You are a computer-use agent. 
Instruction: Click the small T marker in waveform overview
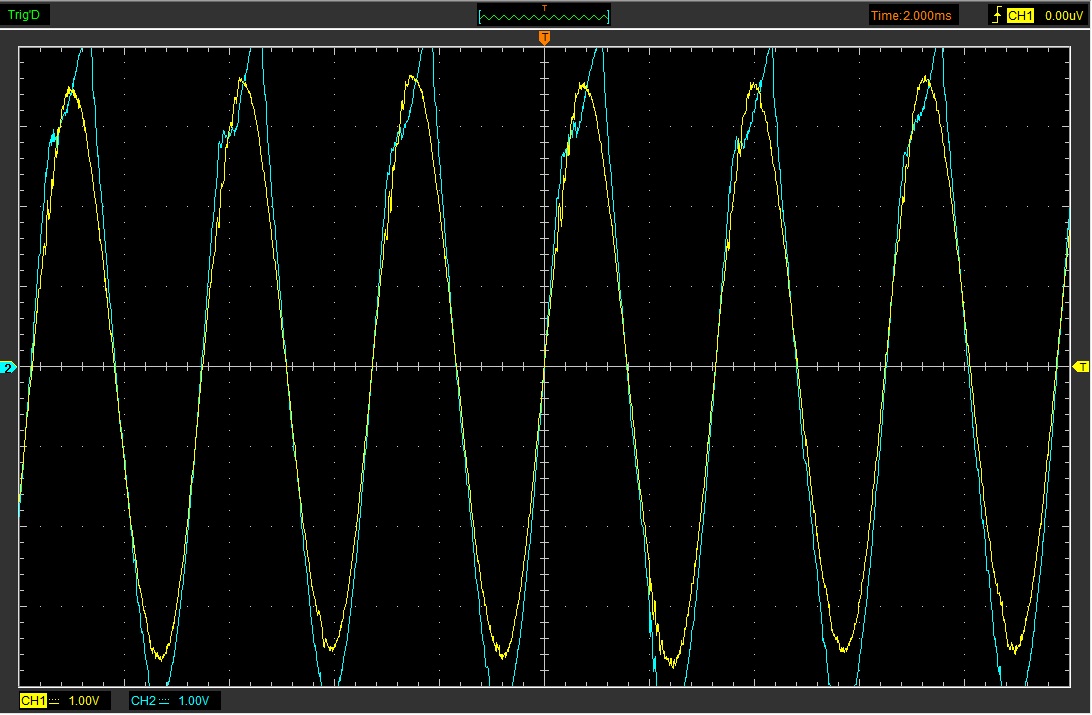(544, 8)
